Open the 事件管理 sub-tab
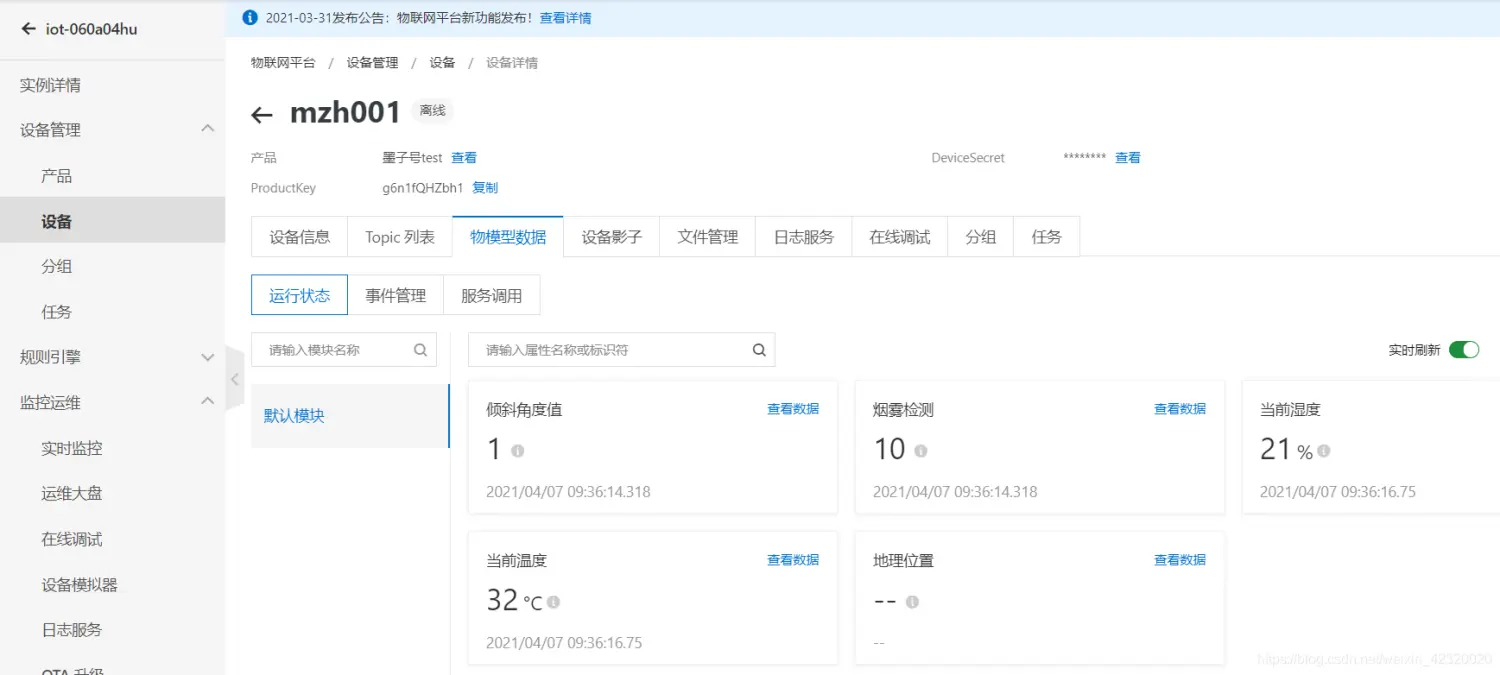Image resolution: width=1500 pixels, height=675 pixels. [x=395, y=295]
